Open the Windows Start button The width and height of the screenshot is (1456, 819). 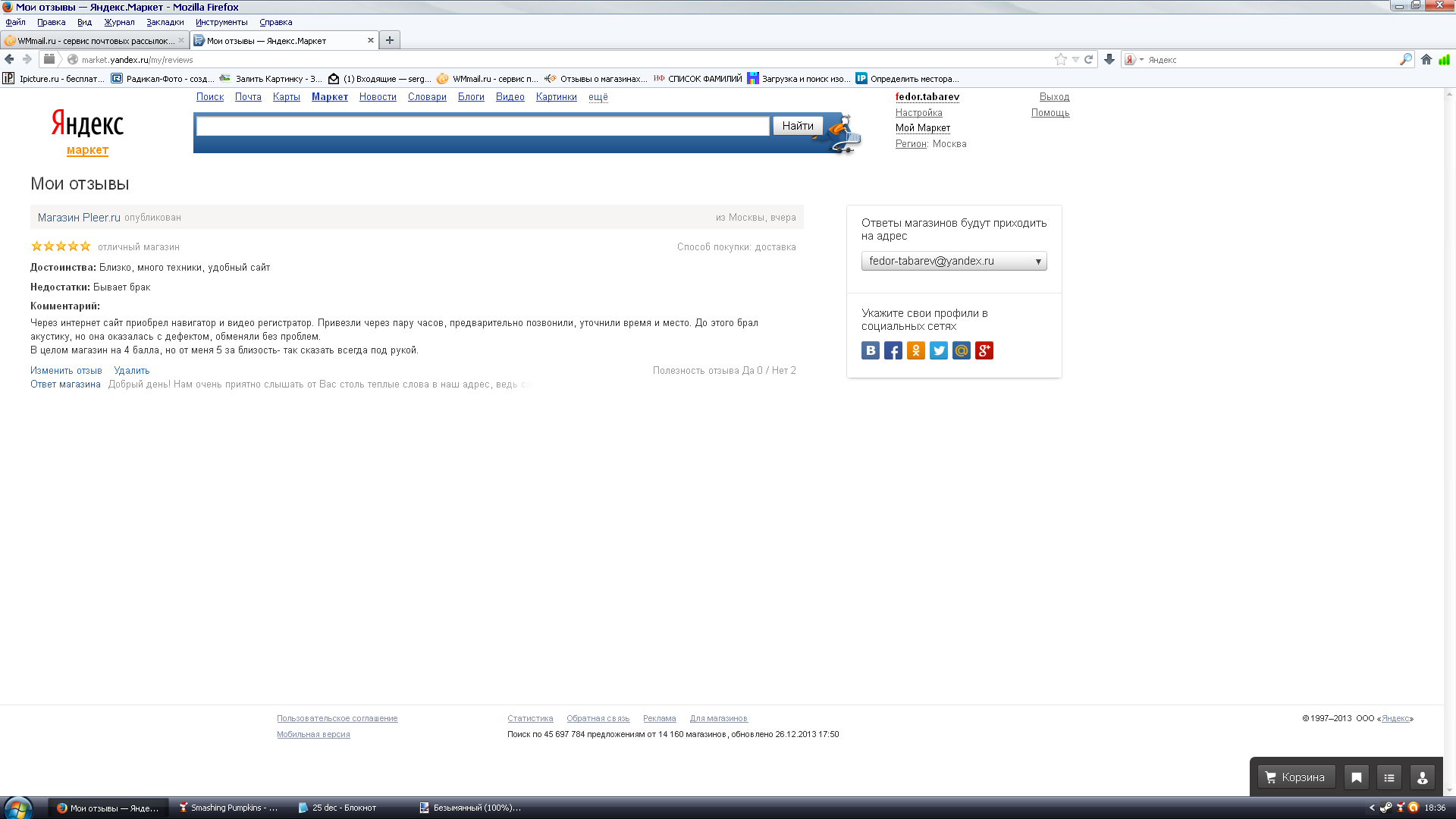17,808
